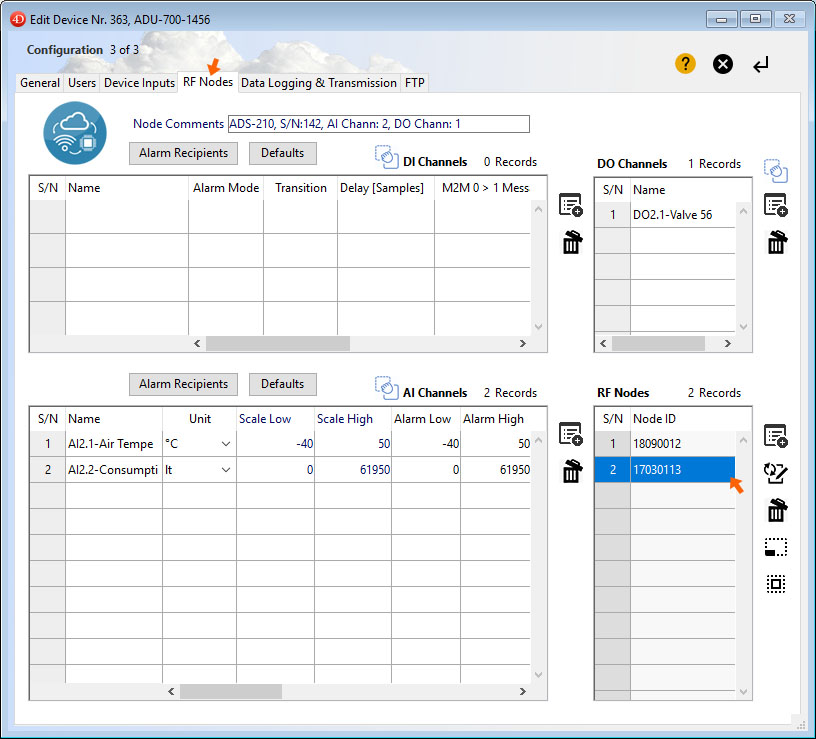Image resolution: width=816 pixels, height=739 pixels.
Task: Click down arrow of RF Nodes vertical scrollbar
Action: coord(743,692)
